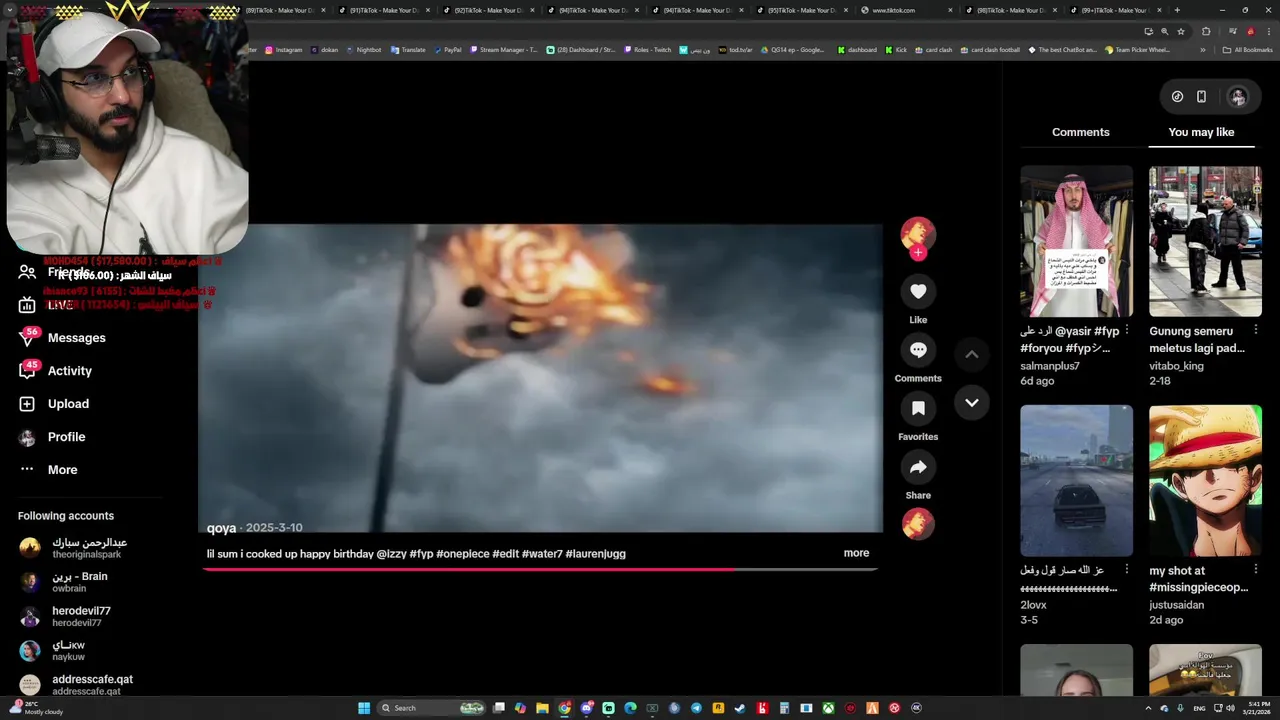Open comments via the speech bubble icon
The height and width of the screenshot is (720, 1280).
coord(918,350)
